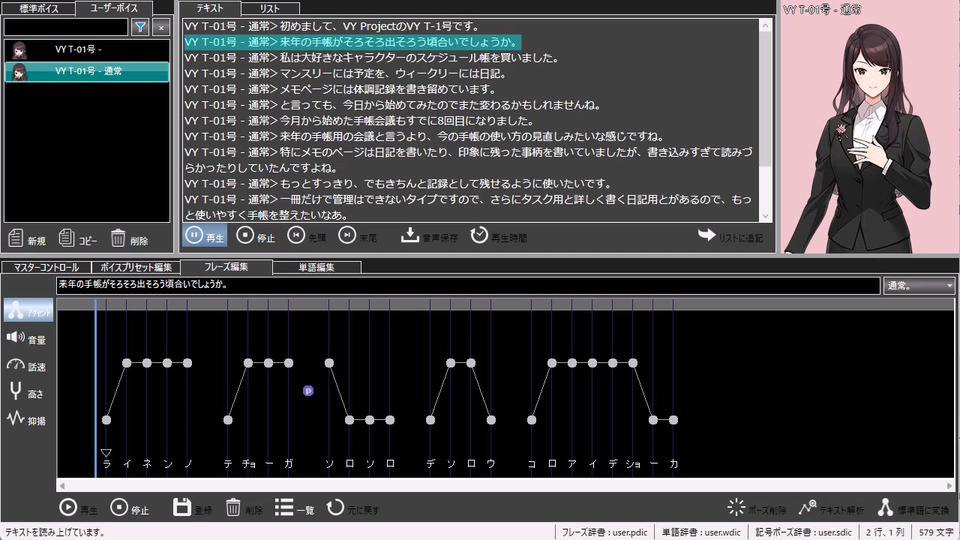Pause playback with the 再生 button in text panel
Viewport: 960px width, 540px height.
pos(205,236)
